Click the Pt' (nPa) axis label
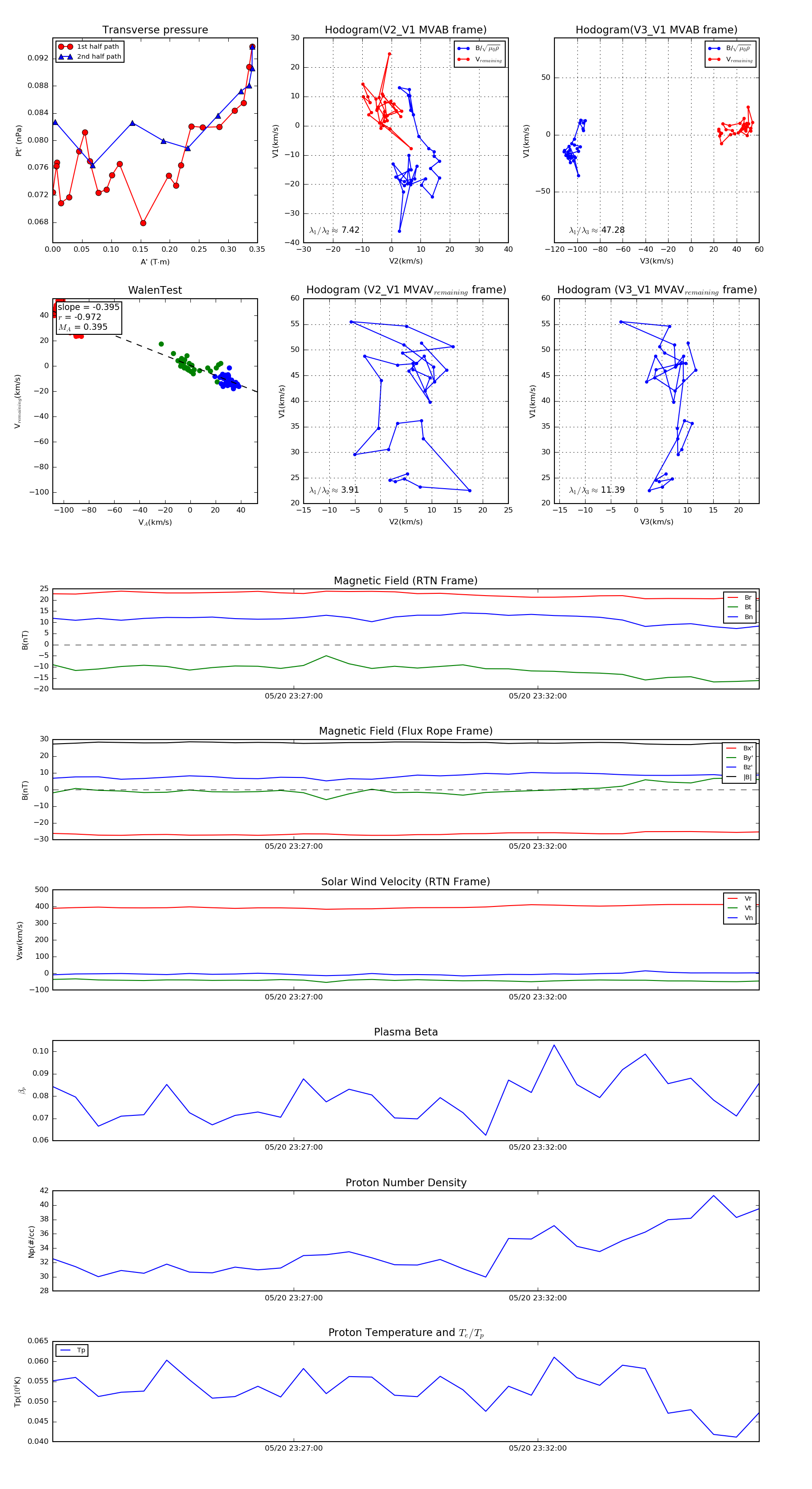Image resolution: width=812 pixels, height=1489 pixels. [19, 140]
